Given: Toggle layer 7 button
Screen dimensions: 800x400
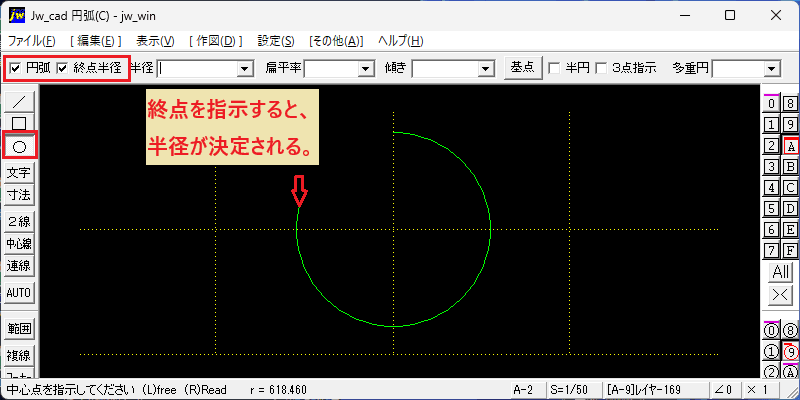Looking at the screenshot, I should [x=771, y=251].
